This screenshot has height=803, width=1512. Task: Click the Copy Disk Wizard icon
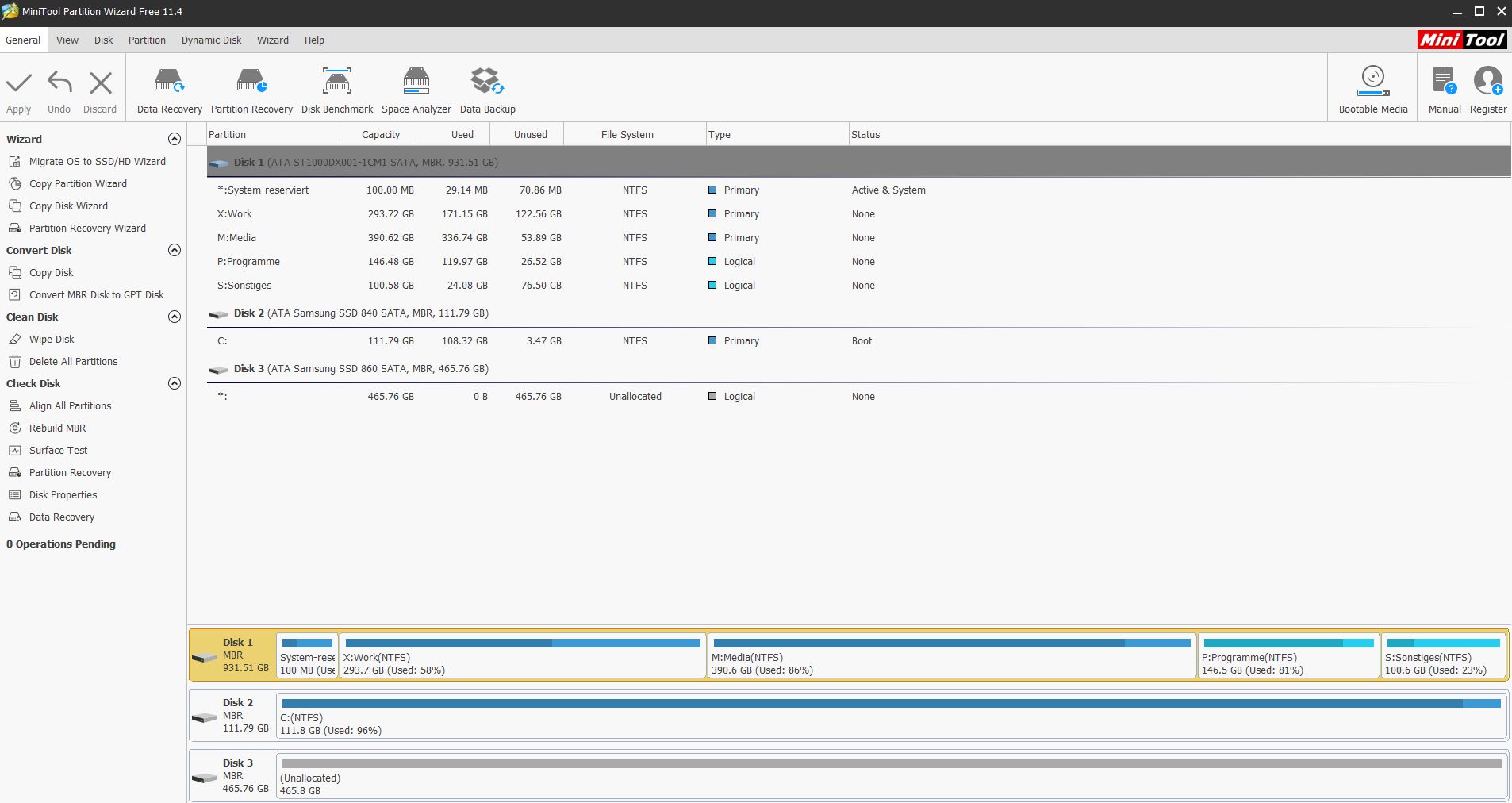coord(14,206)
